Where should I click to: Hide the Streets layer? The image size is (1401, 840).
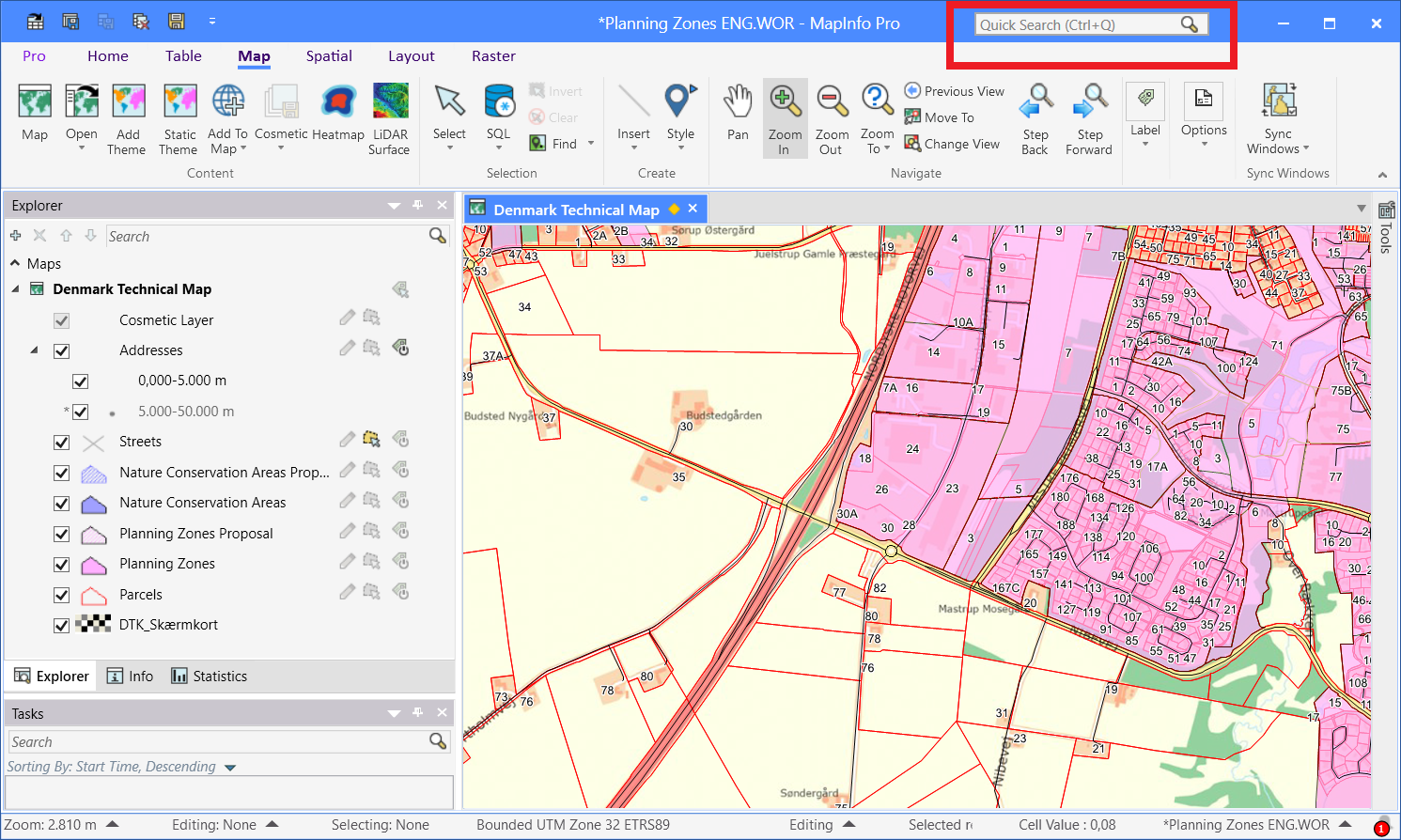[x=61, y=442]
